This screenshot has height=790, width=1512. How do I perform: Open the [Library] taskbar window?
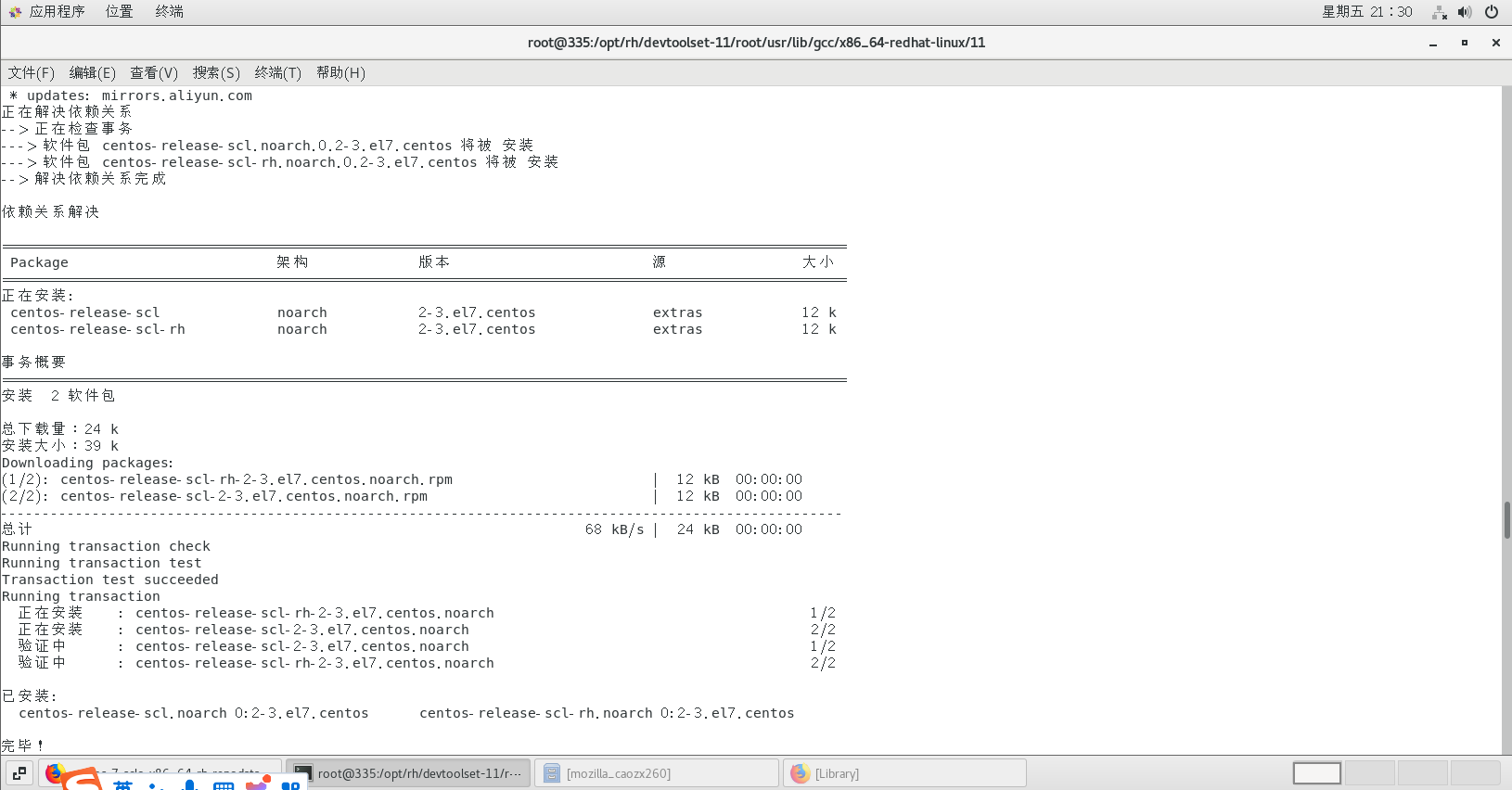pos(905,773)
